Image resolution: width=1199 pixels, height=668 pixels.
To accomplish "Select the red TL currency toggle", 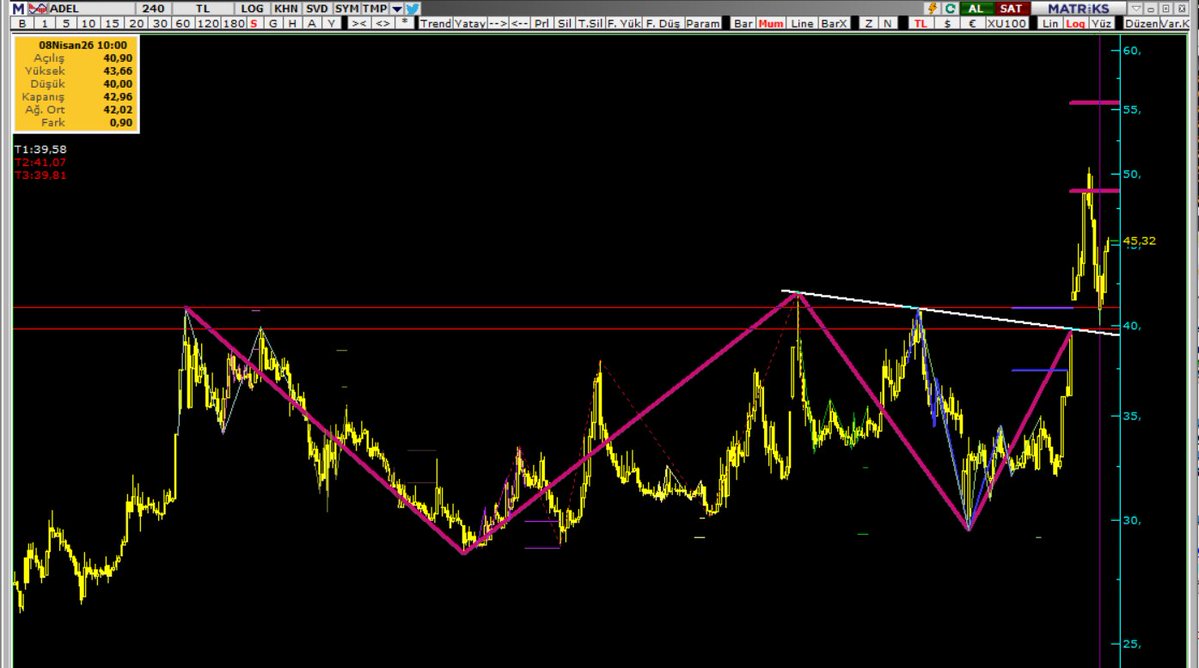I will coord(921,24).
